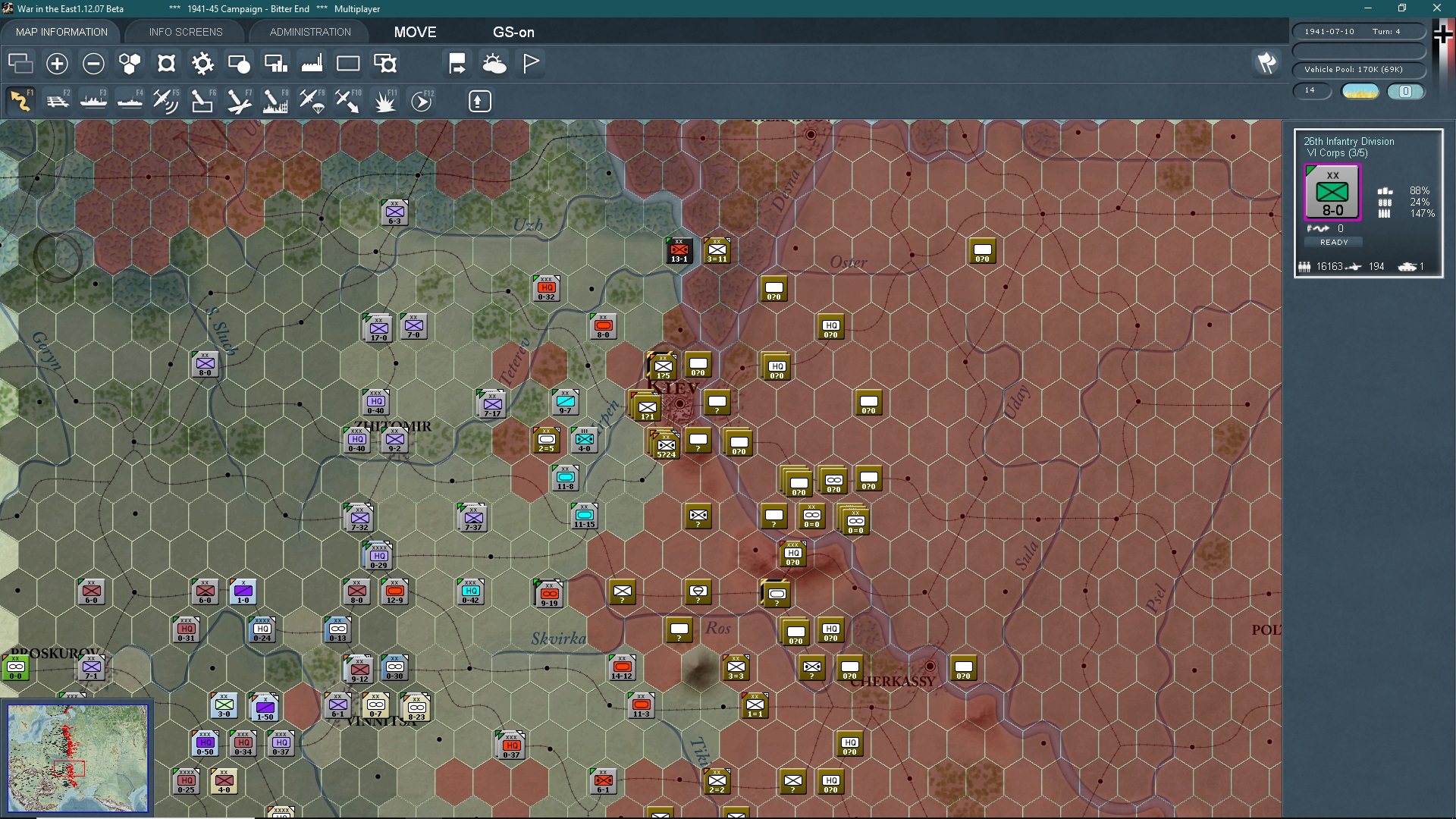Select the F1 move mode icon

click(x=20, y=101)
